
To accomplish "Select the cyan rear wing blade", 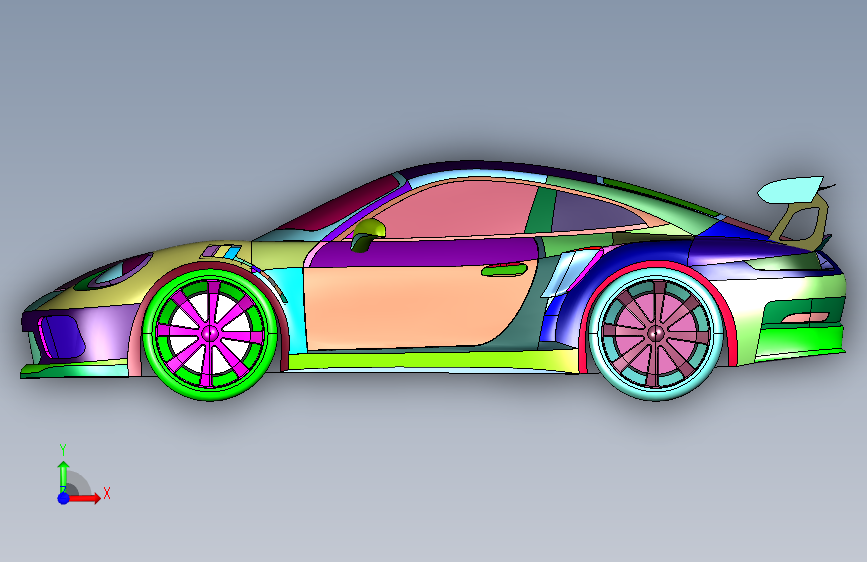I will tap(789, 189).
